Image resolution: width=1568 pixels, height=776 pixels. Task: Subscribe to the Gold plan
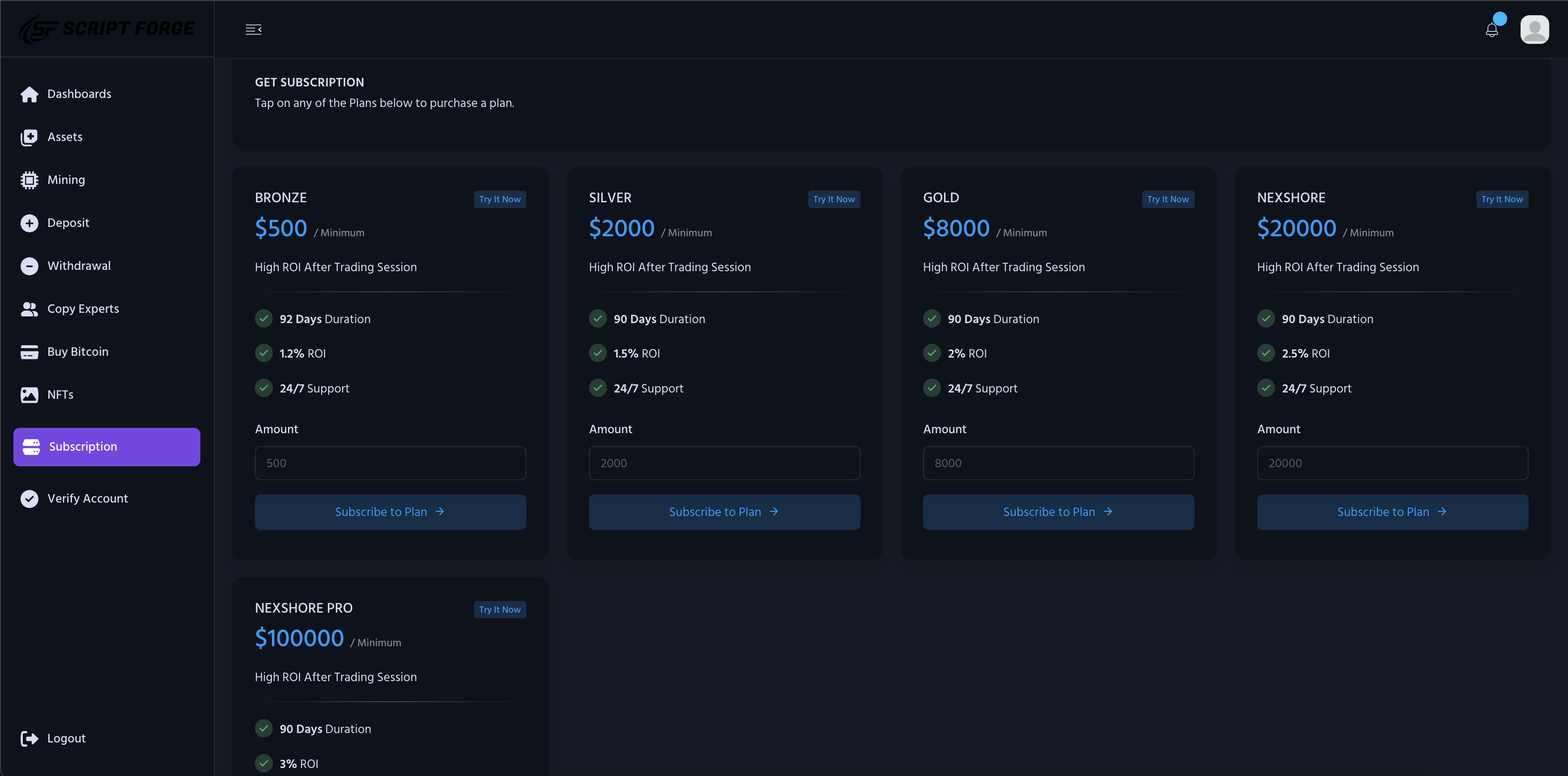click(1058, 512)
